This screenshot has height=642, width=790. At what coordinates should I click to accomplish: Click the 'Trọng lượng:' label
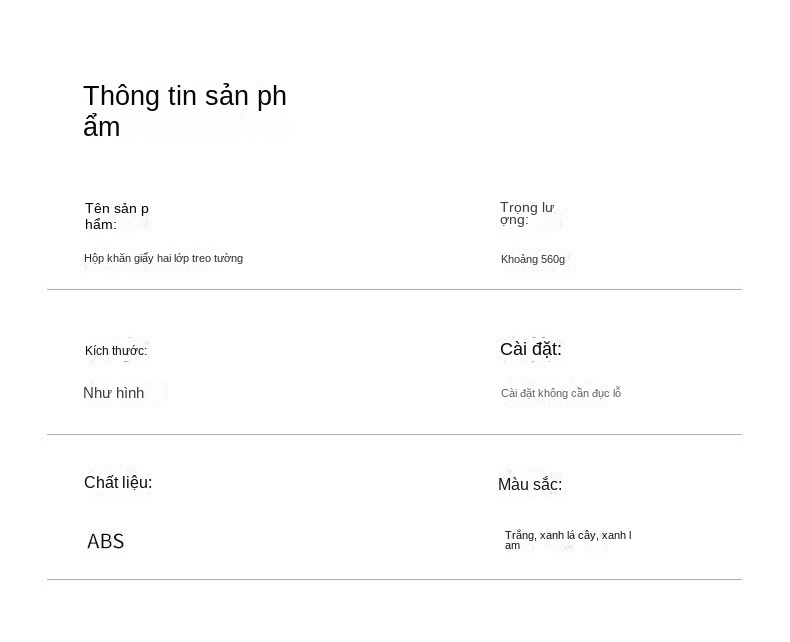(526, 213)
